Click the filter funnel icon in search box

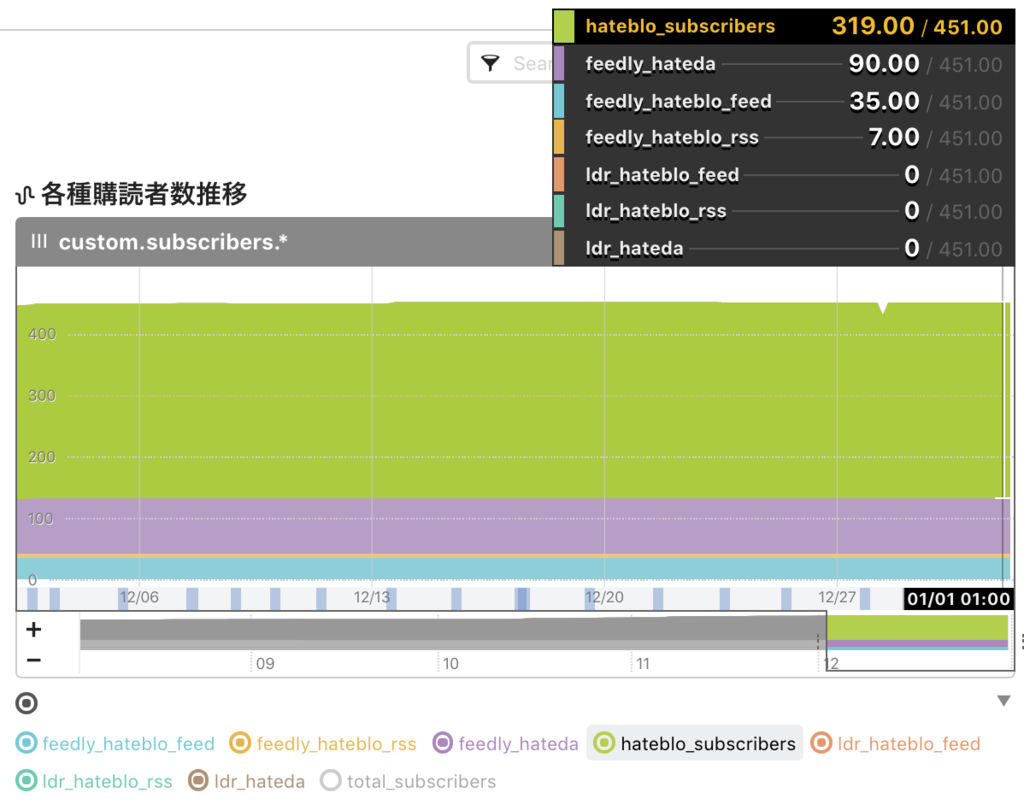coord(490,63)
